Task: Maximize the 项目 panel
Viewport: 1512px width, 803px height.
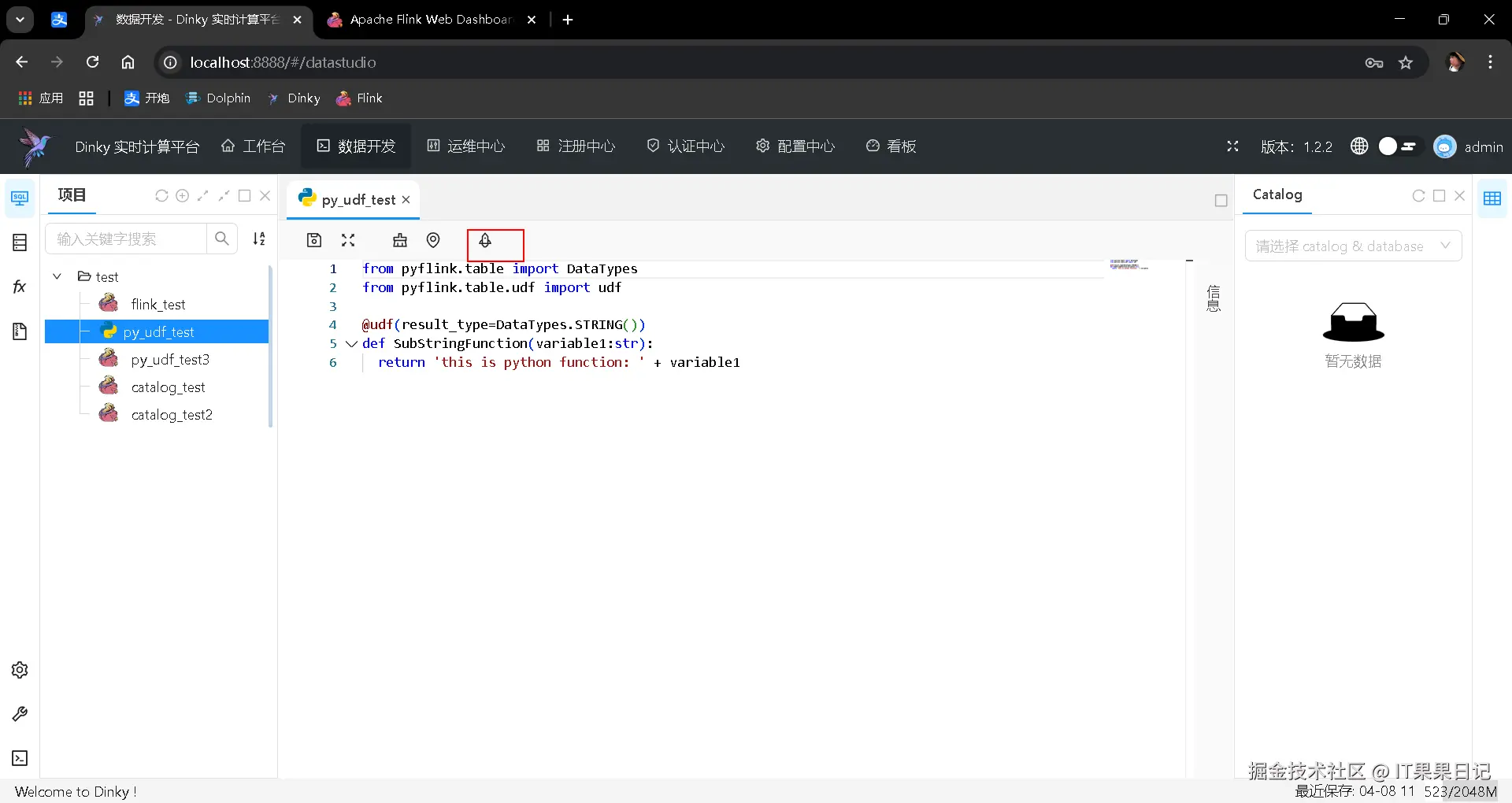Action: [244, 196]
